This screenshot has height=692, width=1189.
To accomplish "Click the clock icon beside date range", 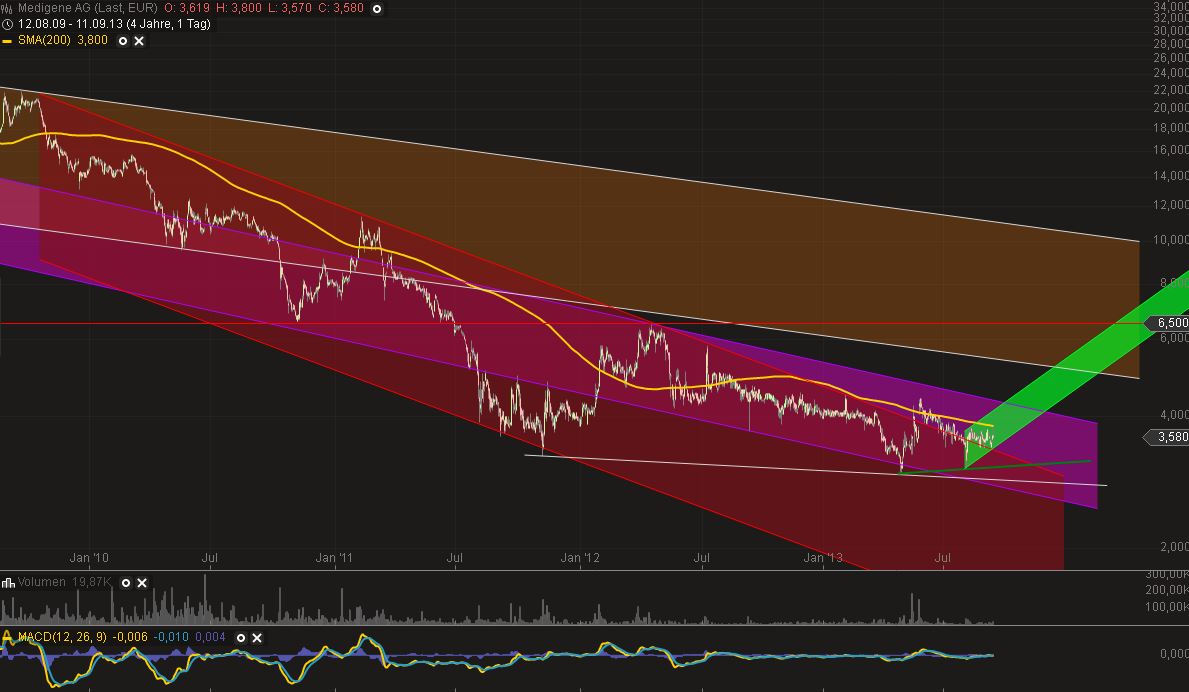I will (7, 24).
